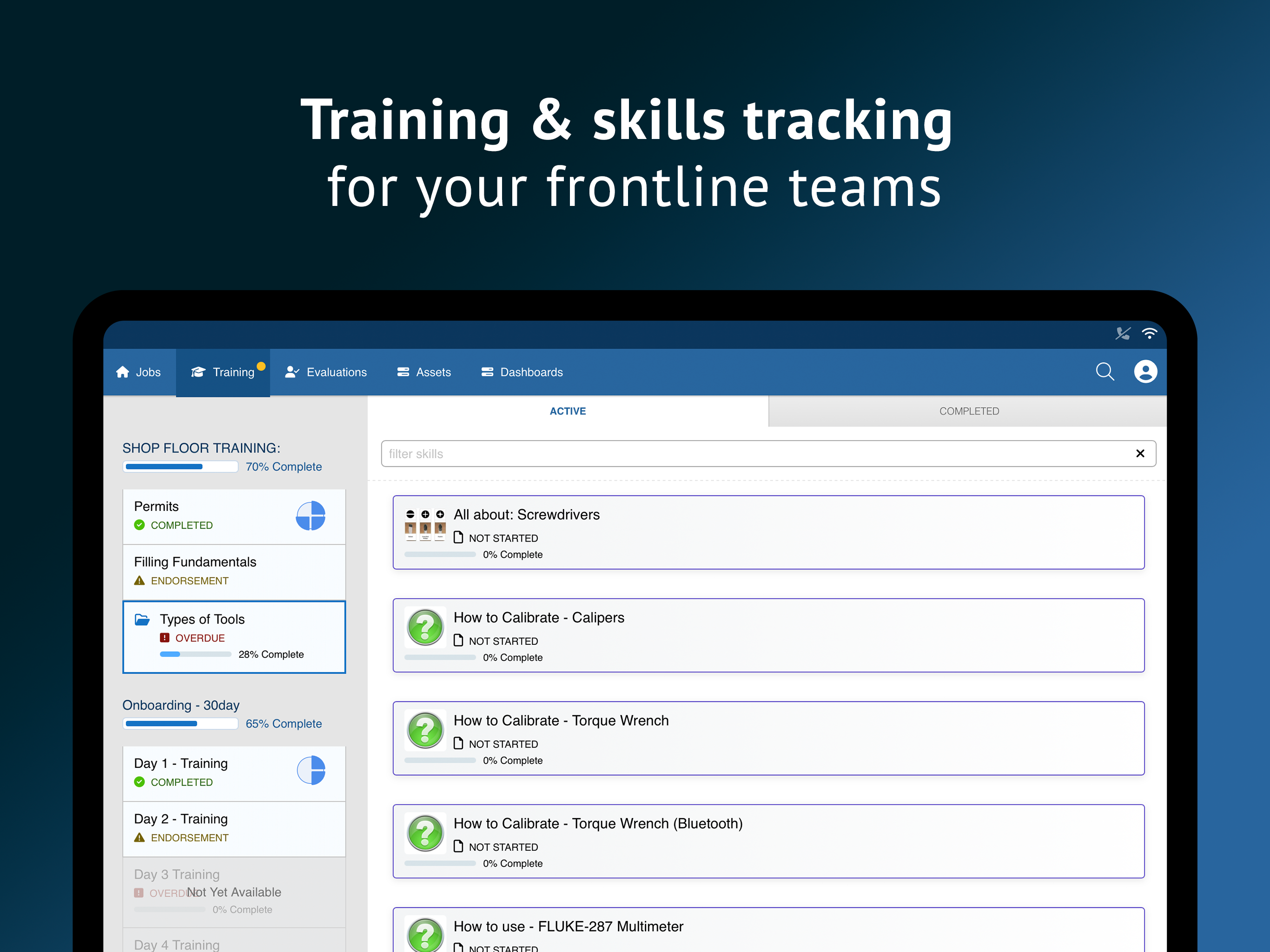Open the Assets menu item
The height and width of the screenshot is (952, 1270).
[423, 372]
